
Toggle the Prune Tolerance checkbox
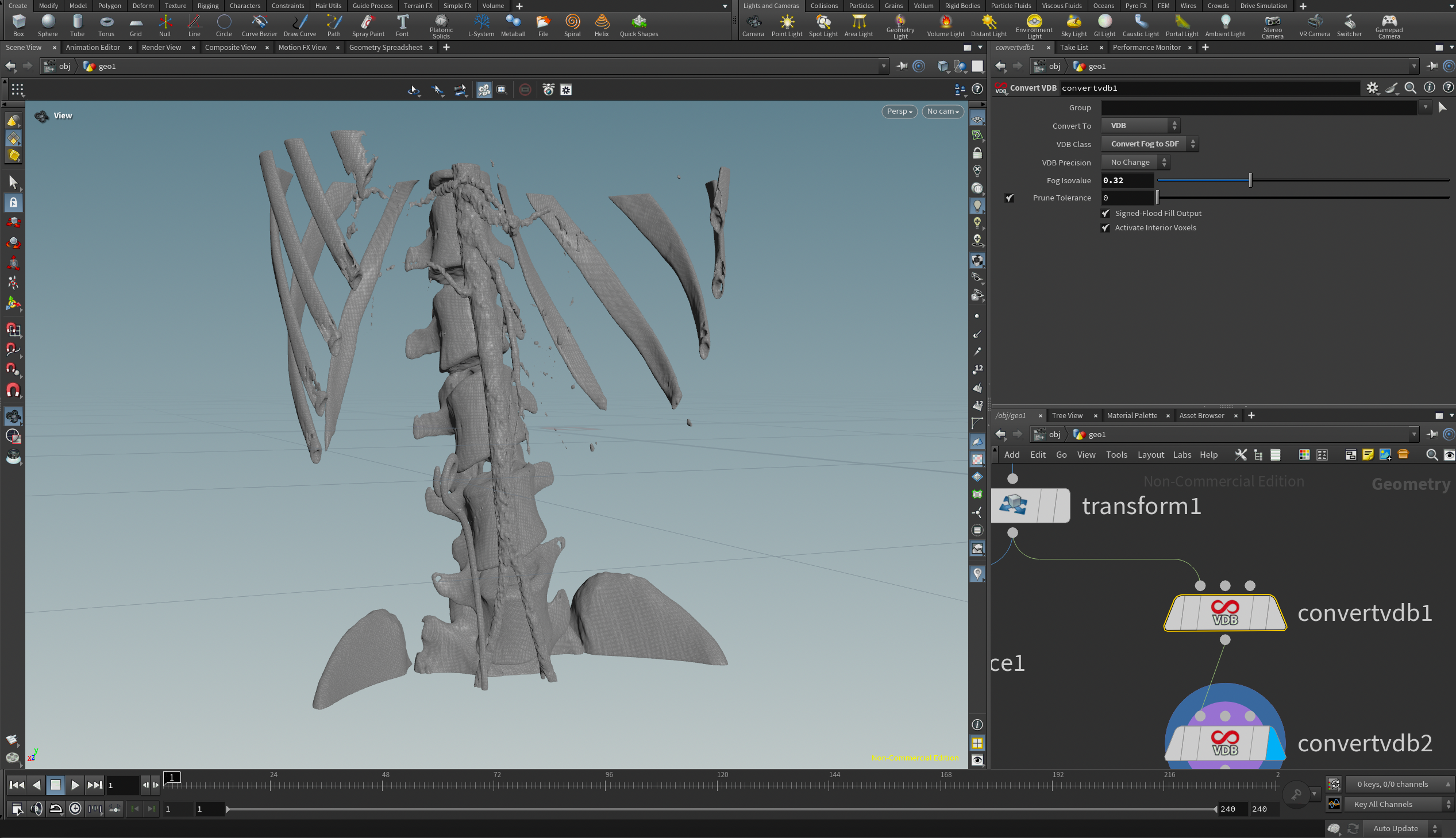coord(1009,198)
